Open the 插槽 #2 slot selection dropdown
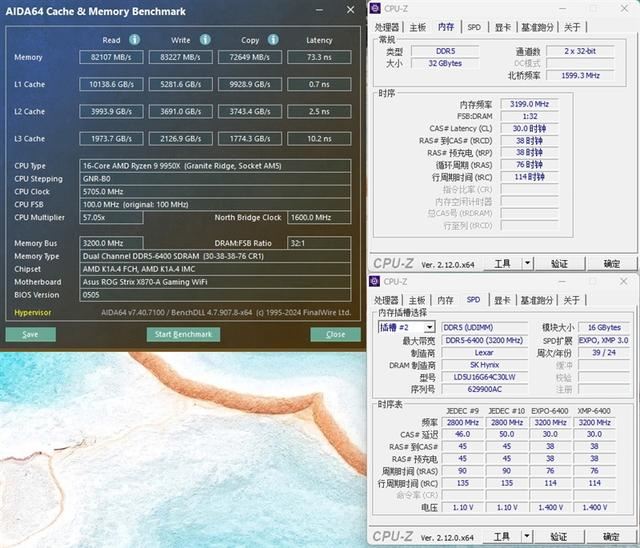Image resolution: width=640 pixels, height=548 pixels. [430, 327]
